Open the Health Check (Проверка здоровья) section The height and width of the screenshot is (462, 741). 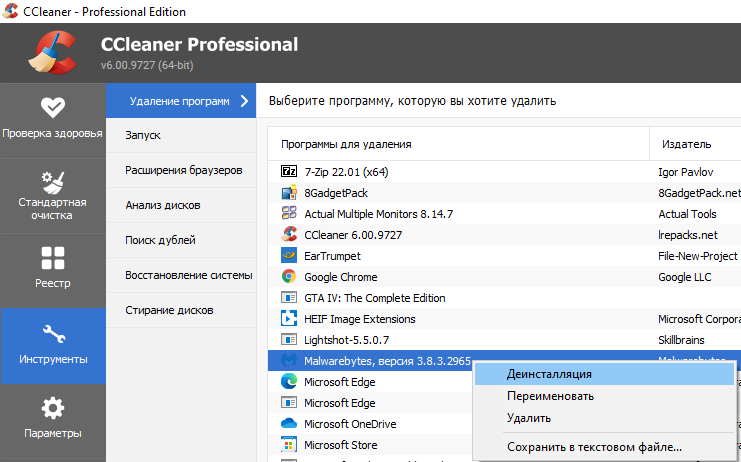click(52, 120)
